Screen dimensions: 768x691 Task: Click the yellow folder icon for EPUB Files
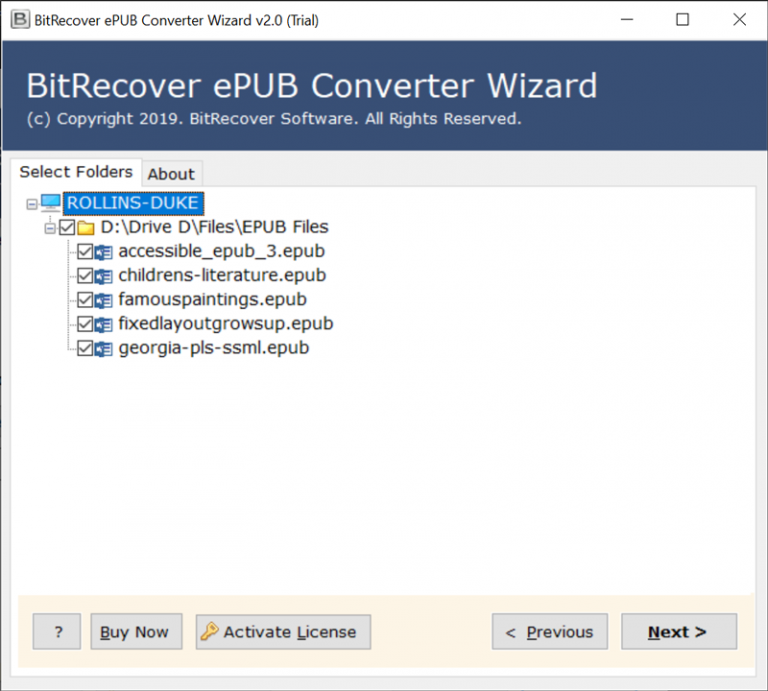click(x=86, y=228)
